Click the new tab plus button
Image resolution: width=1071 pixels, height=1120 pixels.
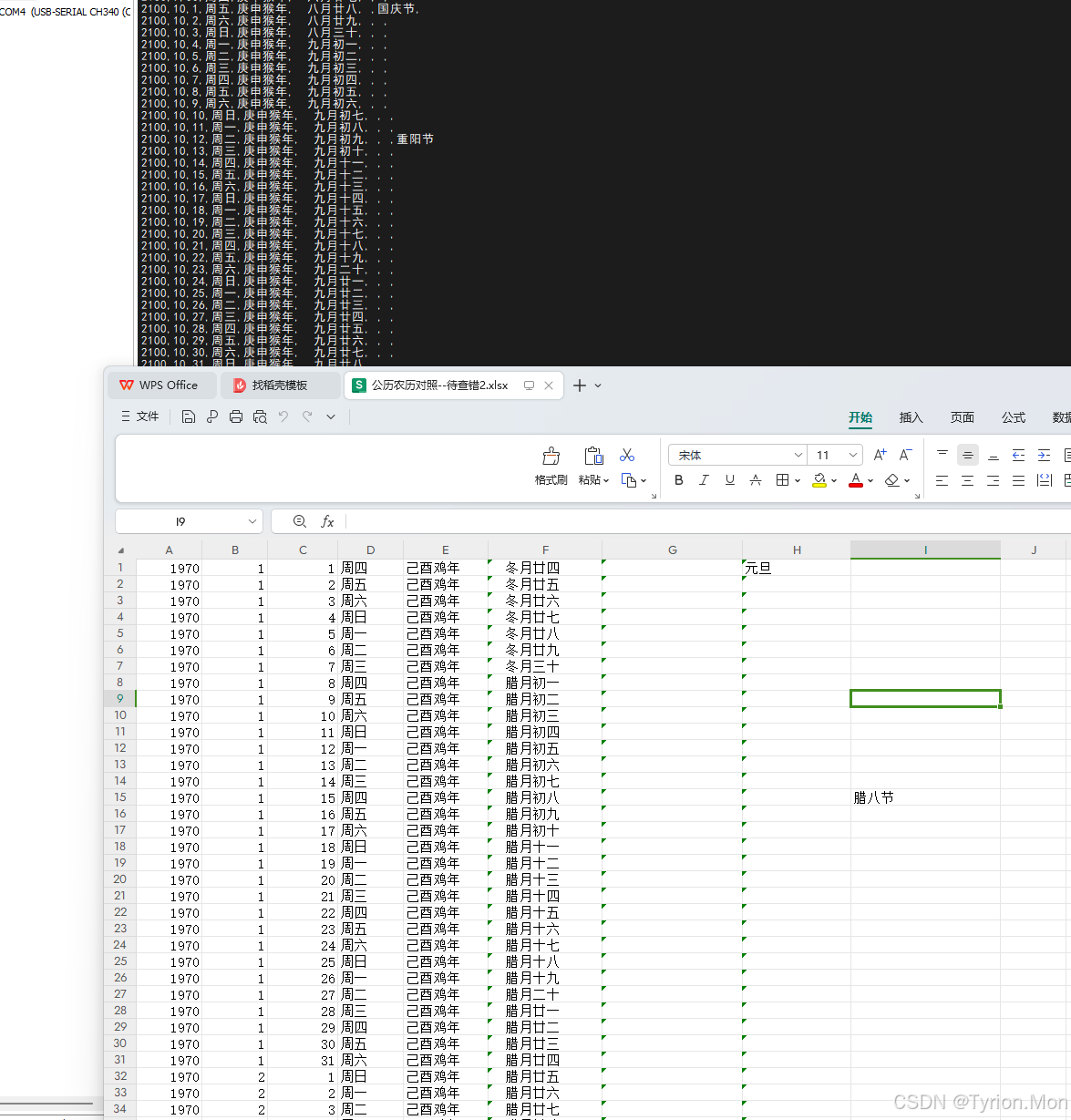(x=580, y=385)
